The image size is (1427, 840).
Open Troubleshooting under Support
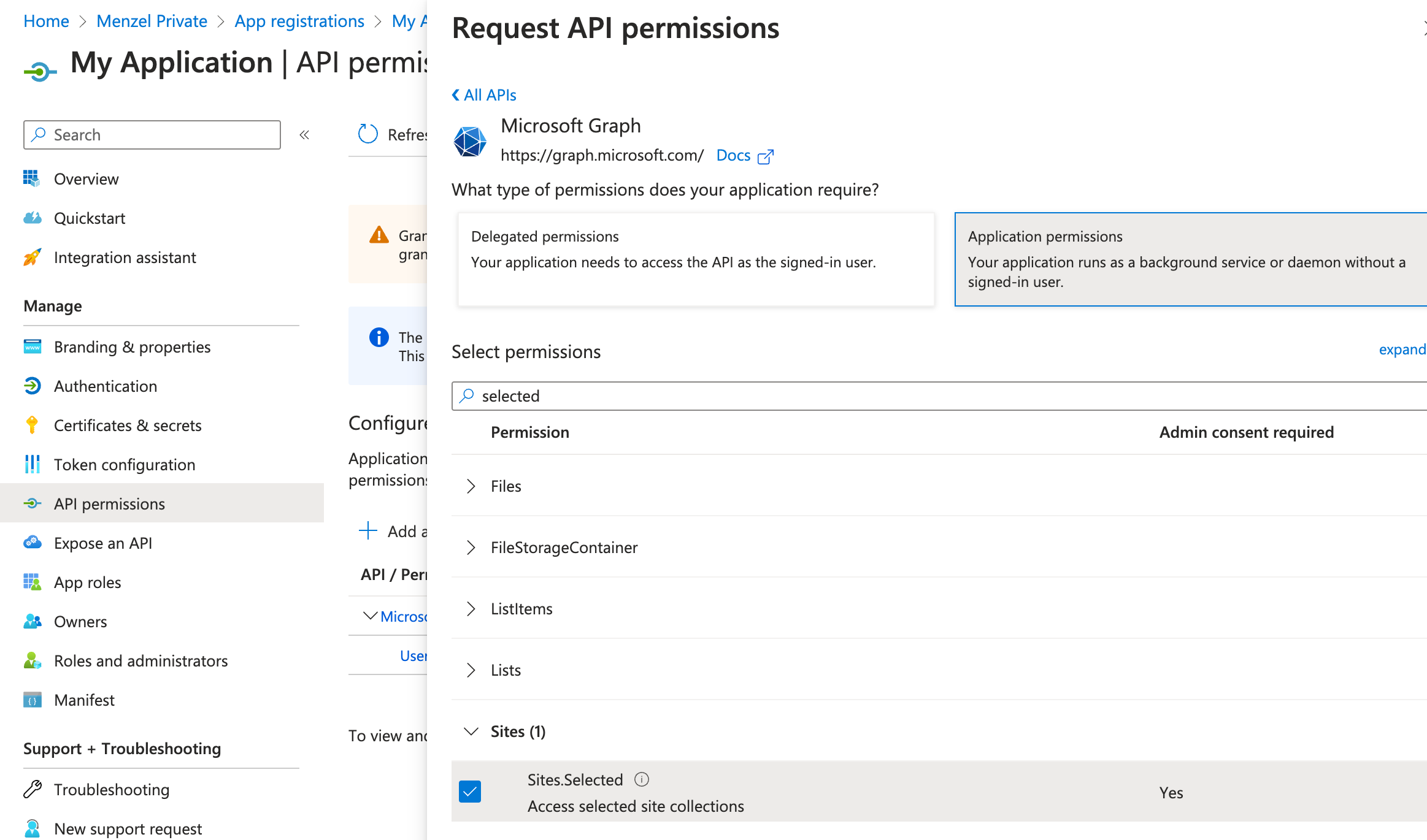pyautogui.click(x=112, y=790)
